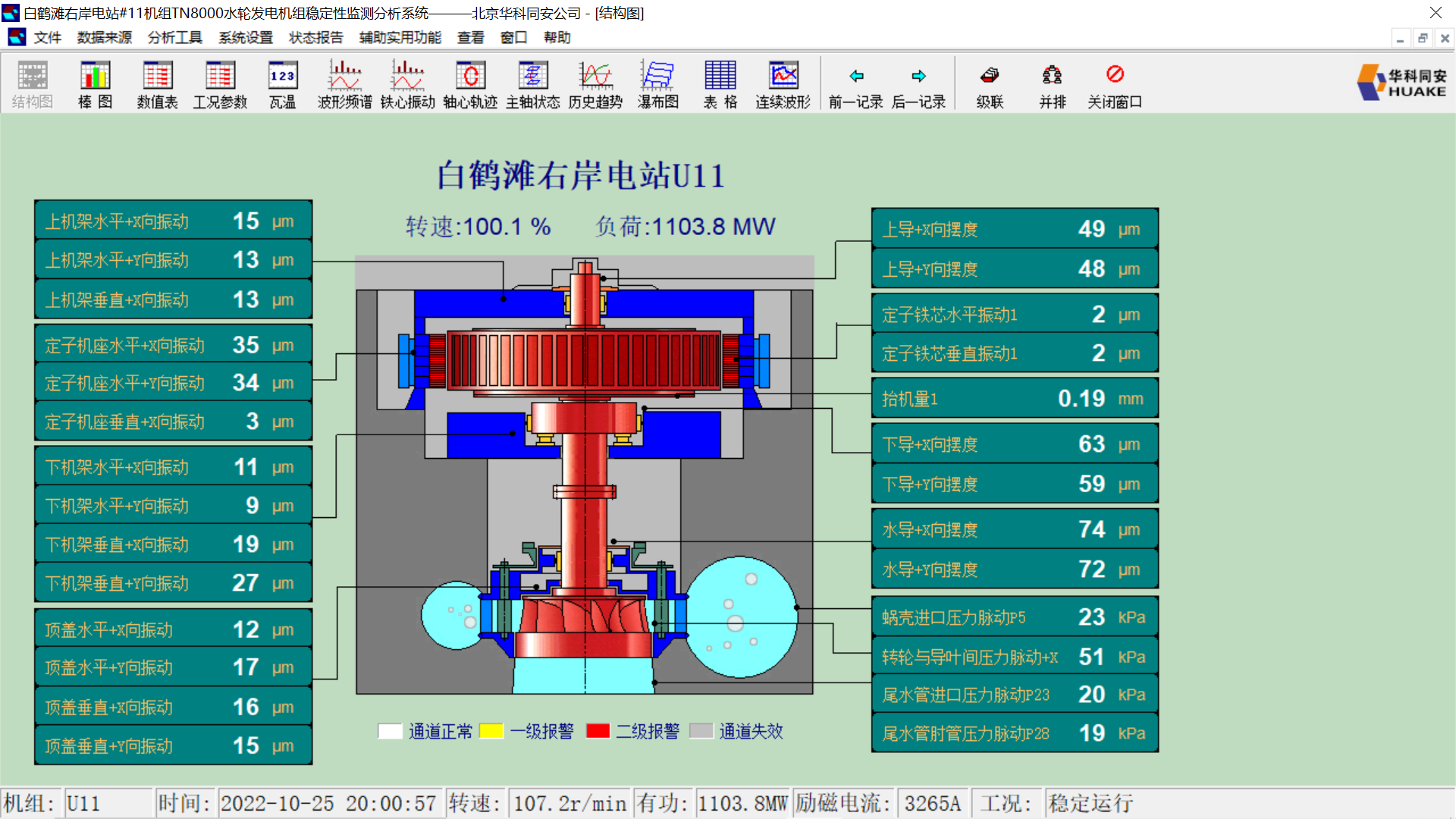1456x819 pixels.
Task: Select the 下导+X向摆度 reading panel
Action: coord(1014,444)
